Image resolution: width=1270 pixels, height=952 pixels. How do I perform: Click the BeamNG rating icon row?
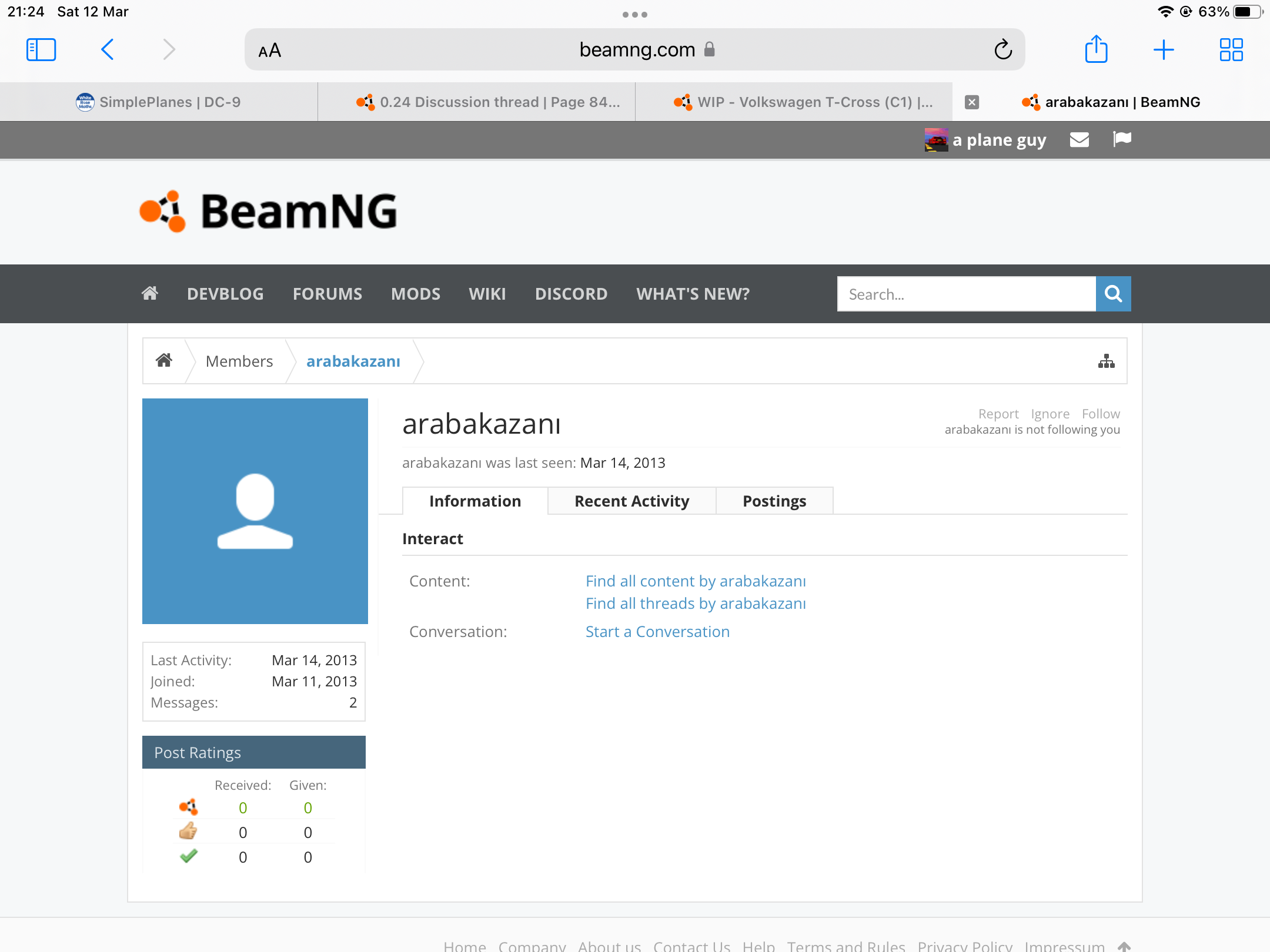point(189,807)
